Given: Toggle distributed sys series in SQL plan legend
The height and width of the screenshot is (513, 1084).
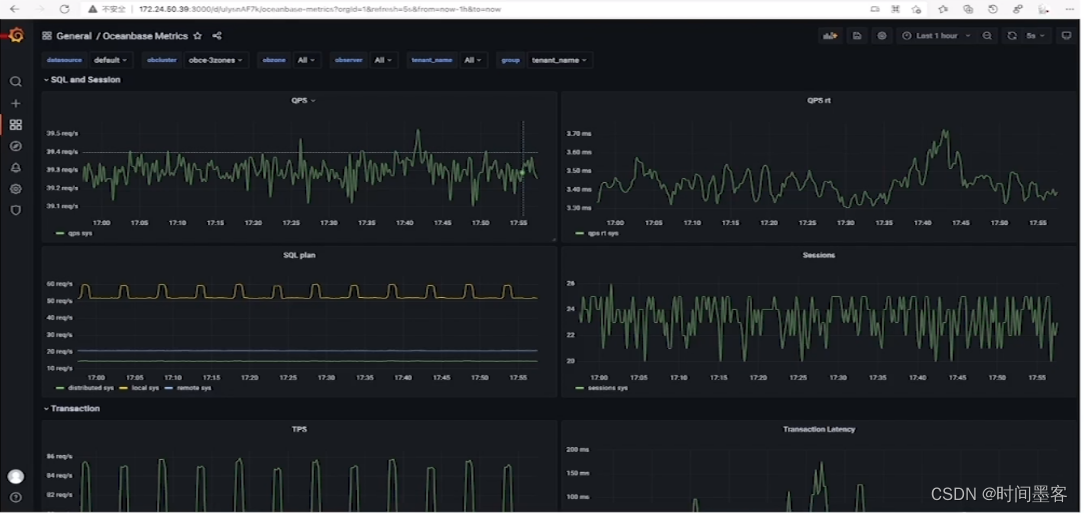Looking at the screenshot, I should coord(91,388).
